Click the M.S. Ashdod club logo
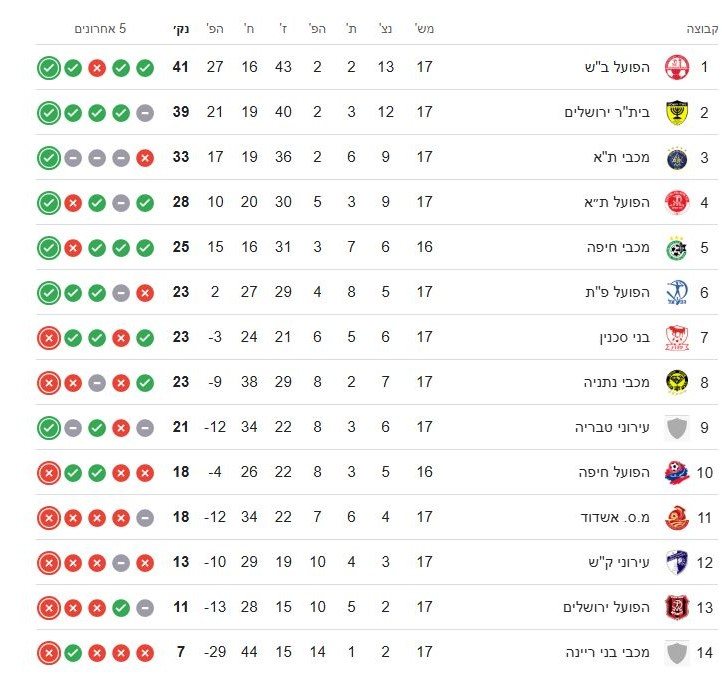The width and height of the screenshot is (722, 688). click(677, 517)
